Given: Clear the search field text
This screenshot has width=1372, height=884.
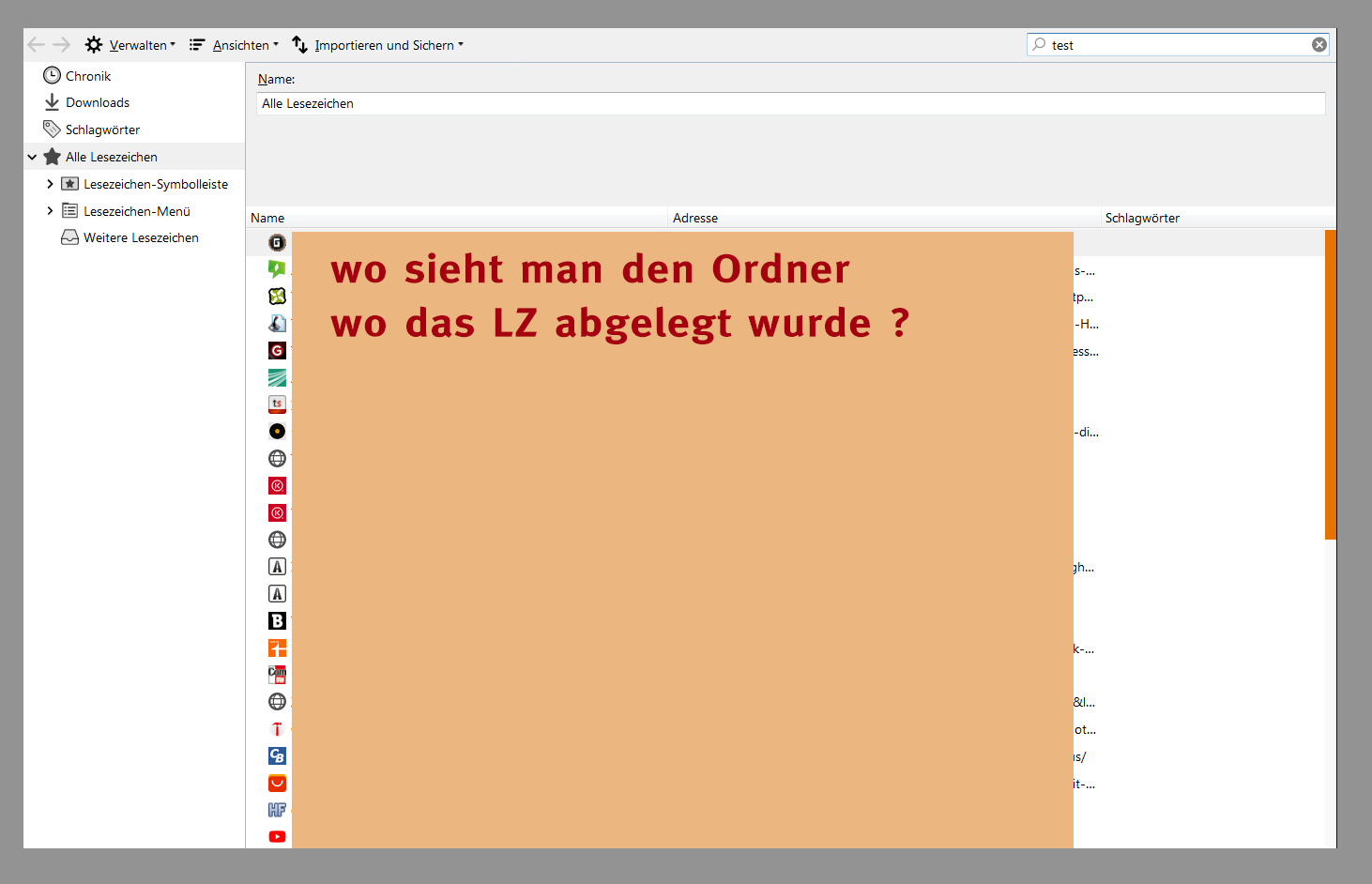Looking at the screenshot, I should 1319,45.
